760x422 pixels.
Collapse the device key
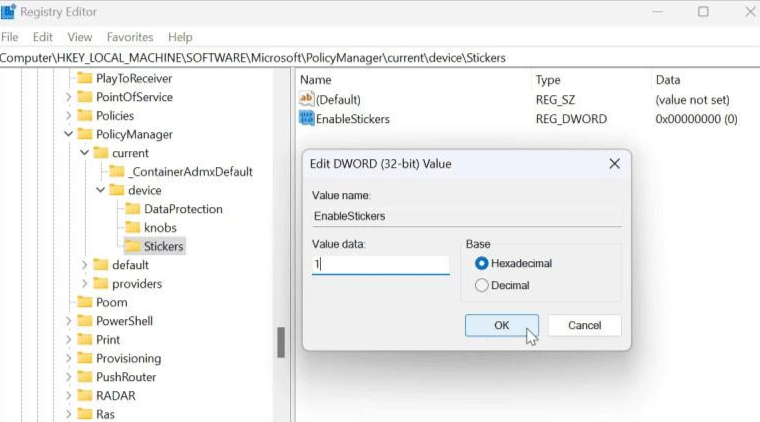click(100, 190)
